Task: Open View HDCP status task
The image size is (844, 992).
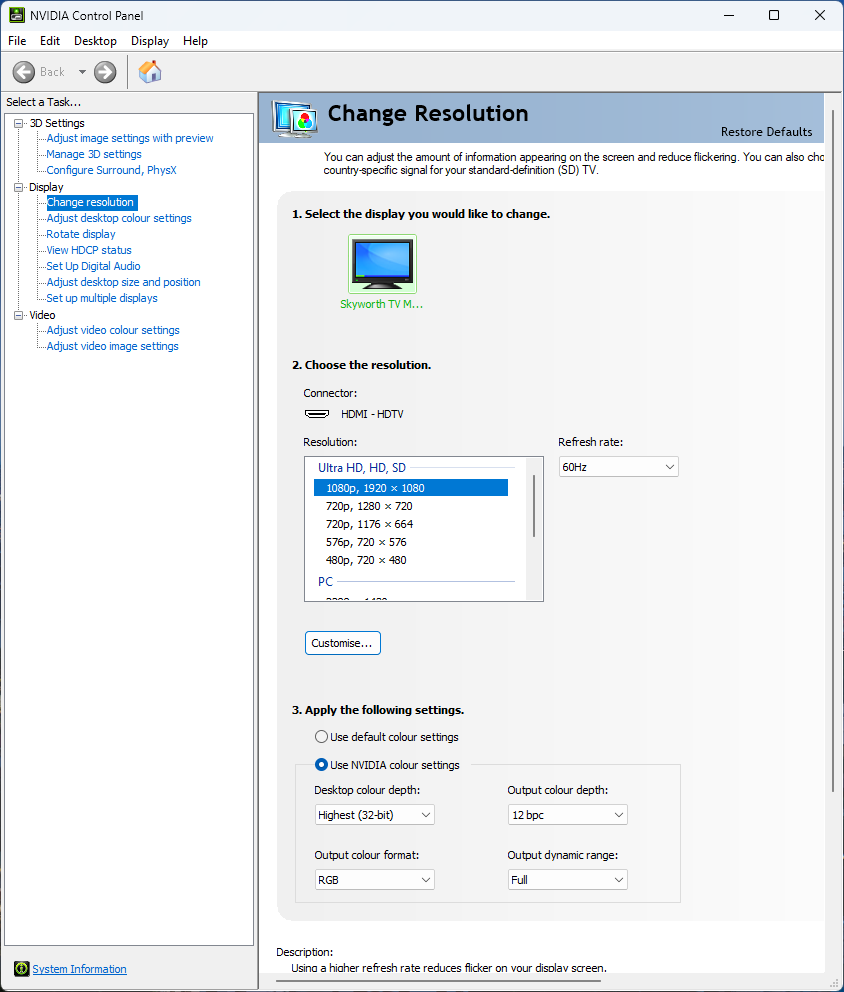Action: pyautogui.click(x=89, y=250)
